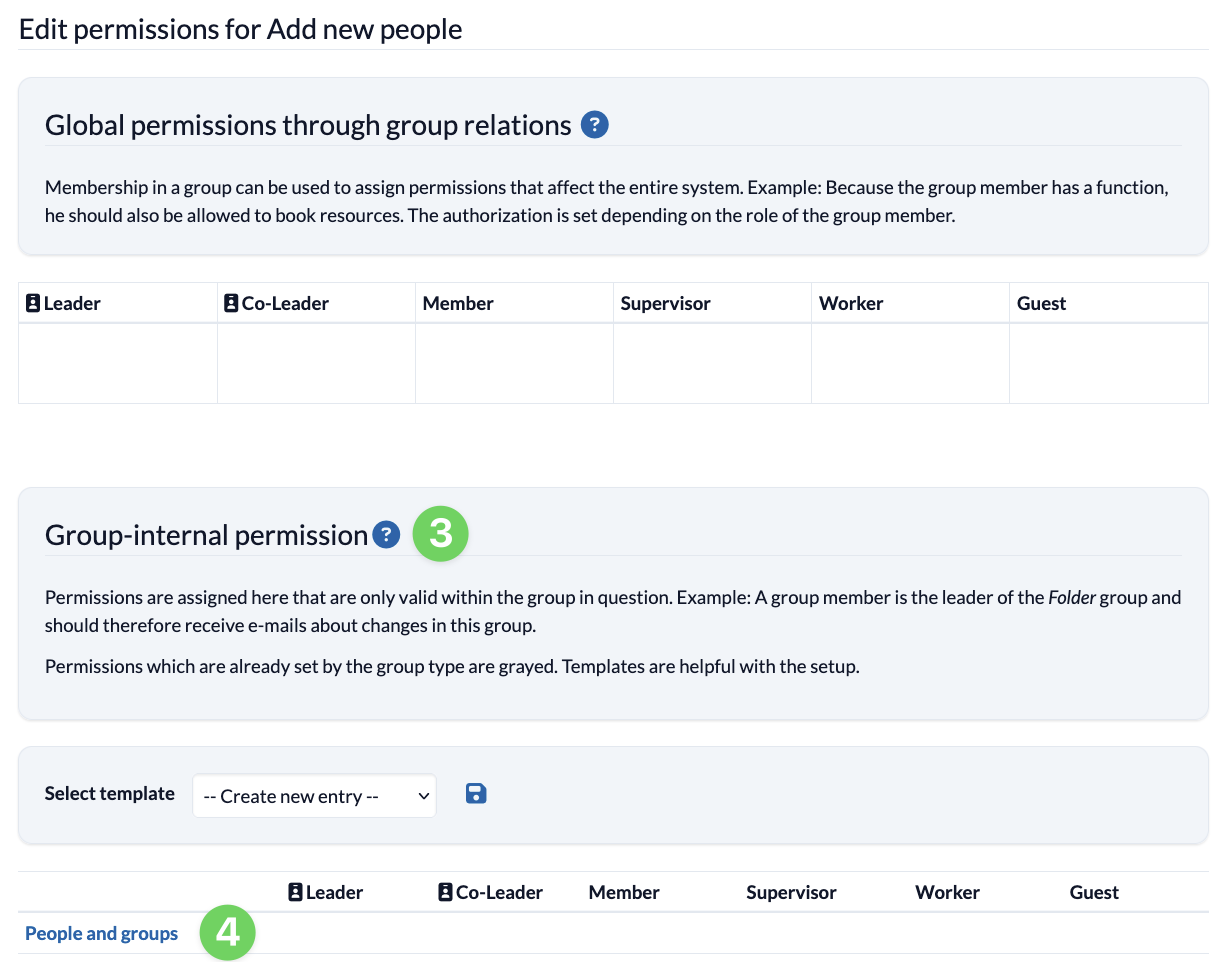This screenshot has height=962, width=1224.
Task: Click Co-Leader icon in lower permissions table
Action: point(445,892)
